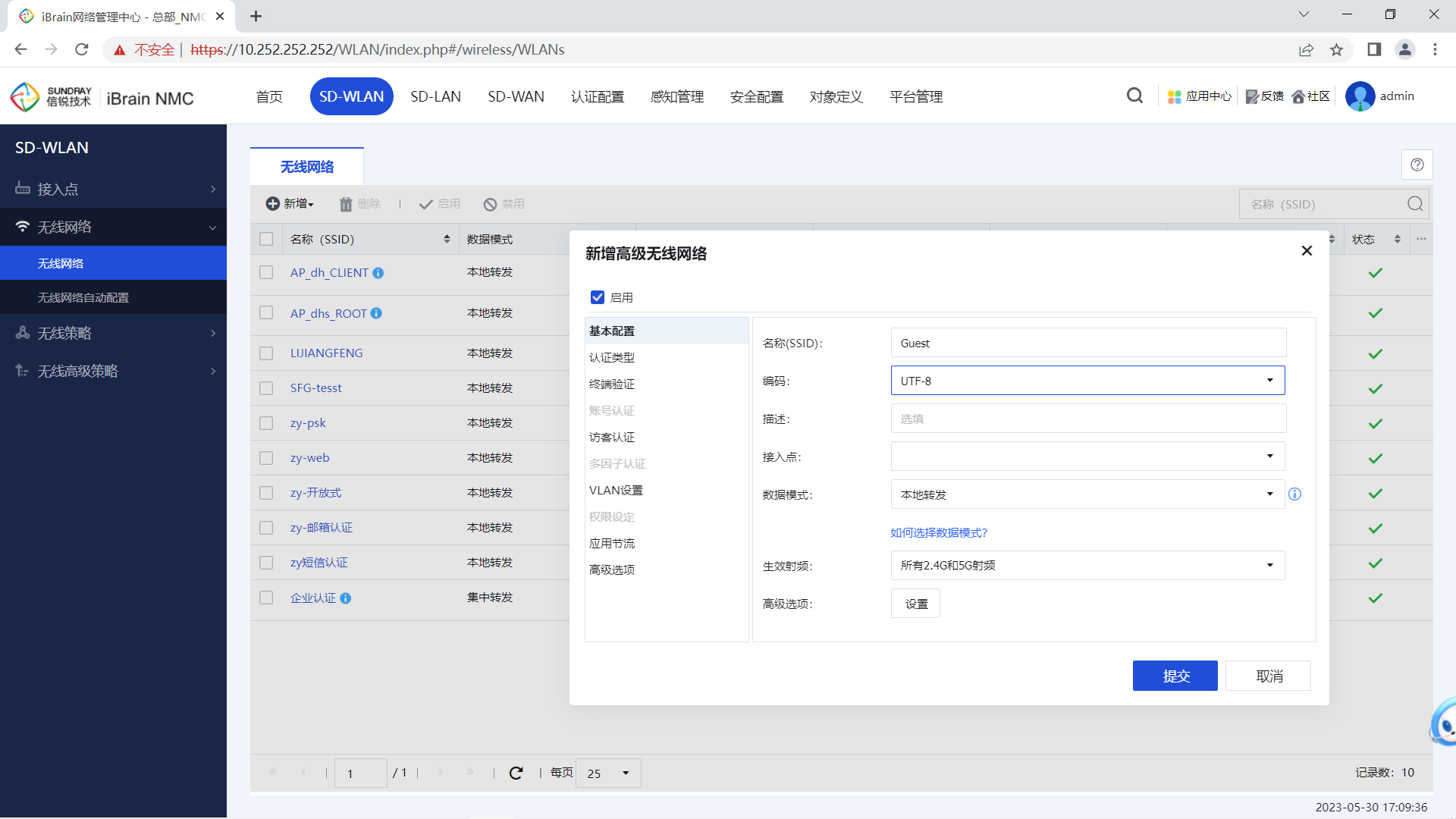Click the SD-WLAN navigation icon
1456x819 pixels.
[351, 96]
